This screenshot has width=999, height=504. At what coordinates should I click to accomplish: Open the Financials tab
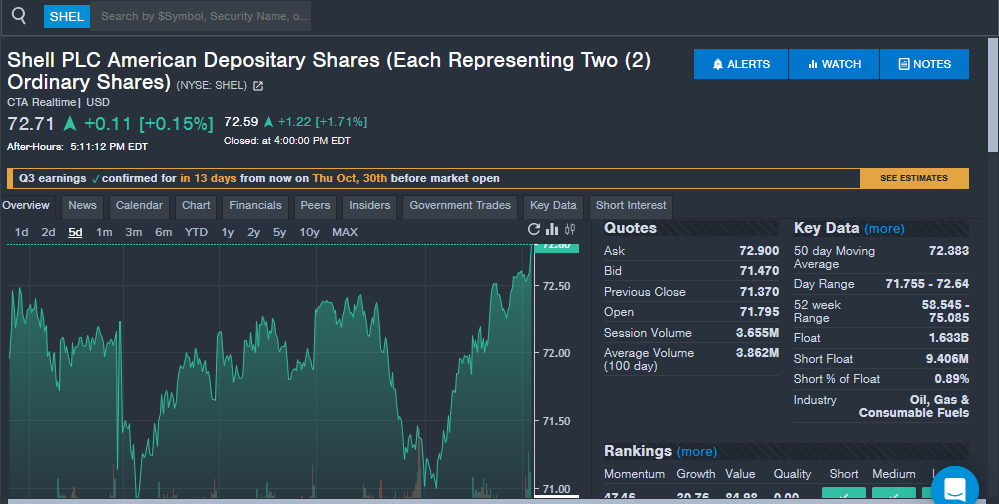[255, 206]
